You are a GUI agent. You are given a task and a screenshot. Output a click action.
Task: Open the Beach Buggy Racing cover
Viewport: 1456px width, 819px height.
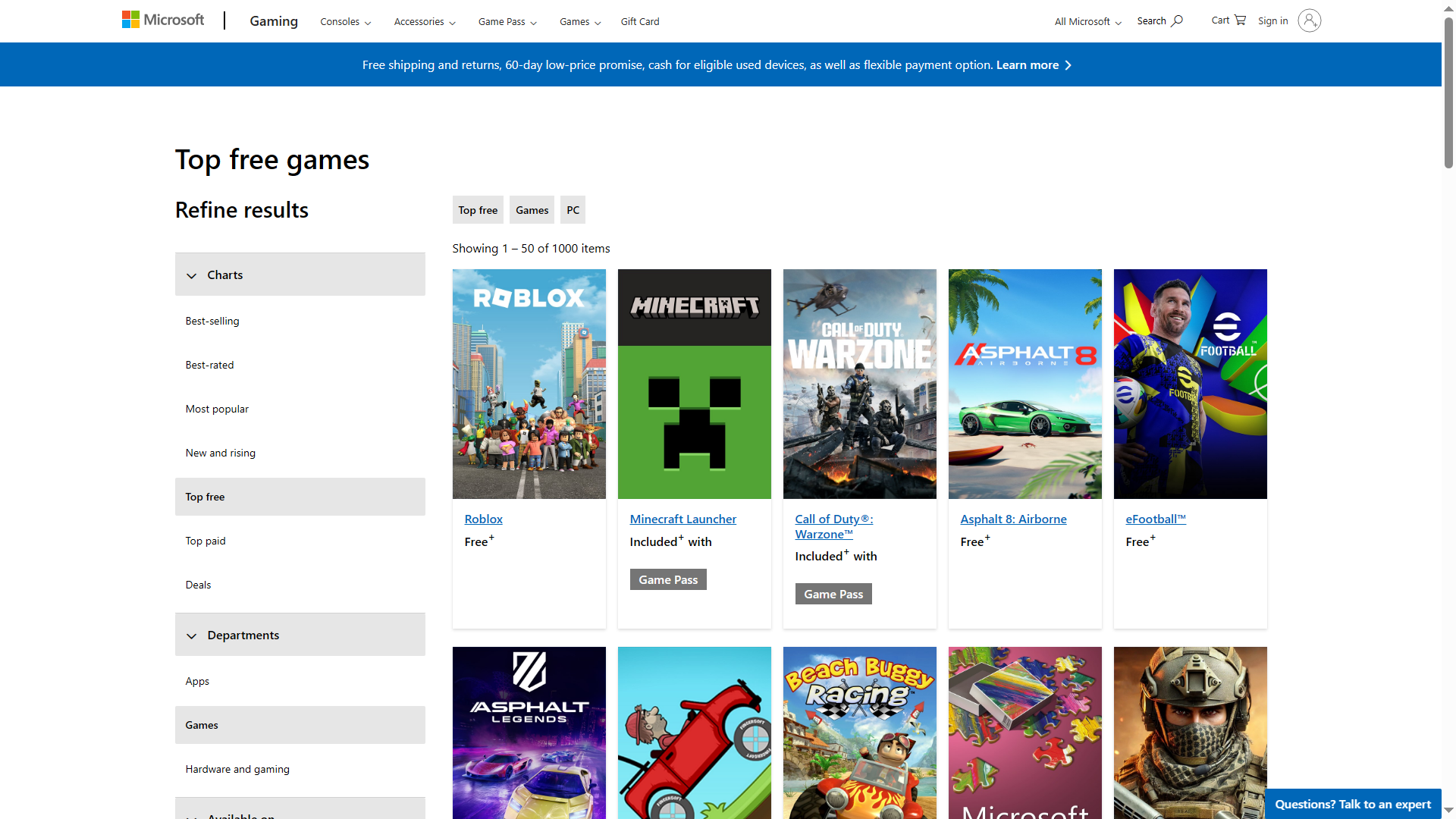click(x=860, y=733)
